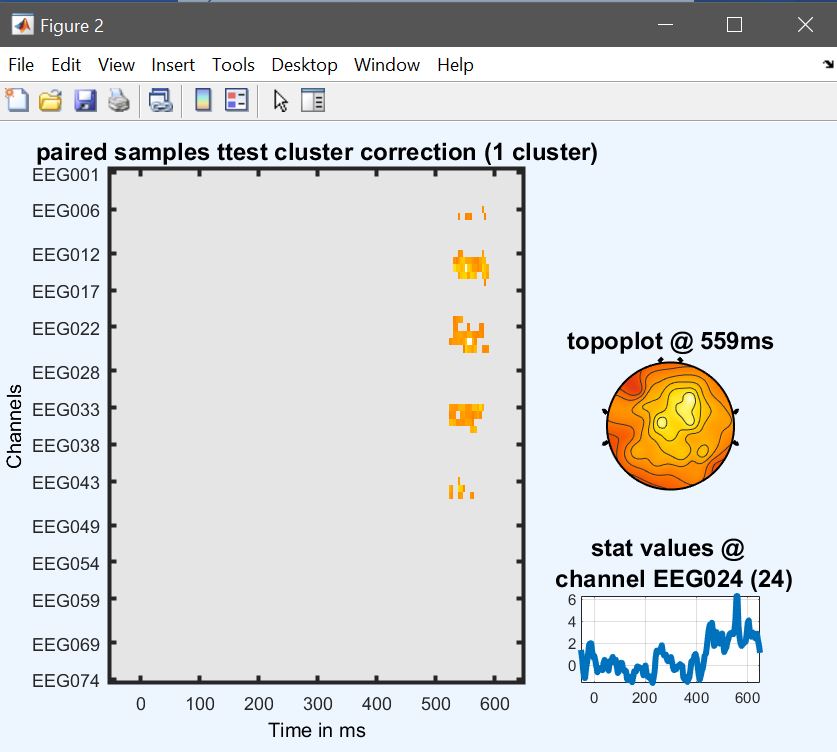Activate the Edit Plot arrow tool
The width and height of the screenshot is (837, 752).
tap(280, 100)
